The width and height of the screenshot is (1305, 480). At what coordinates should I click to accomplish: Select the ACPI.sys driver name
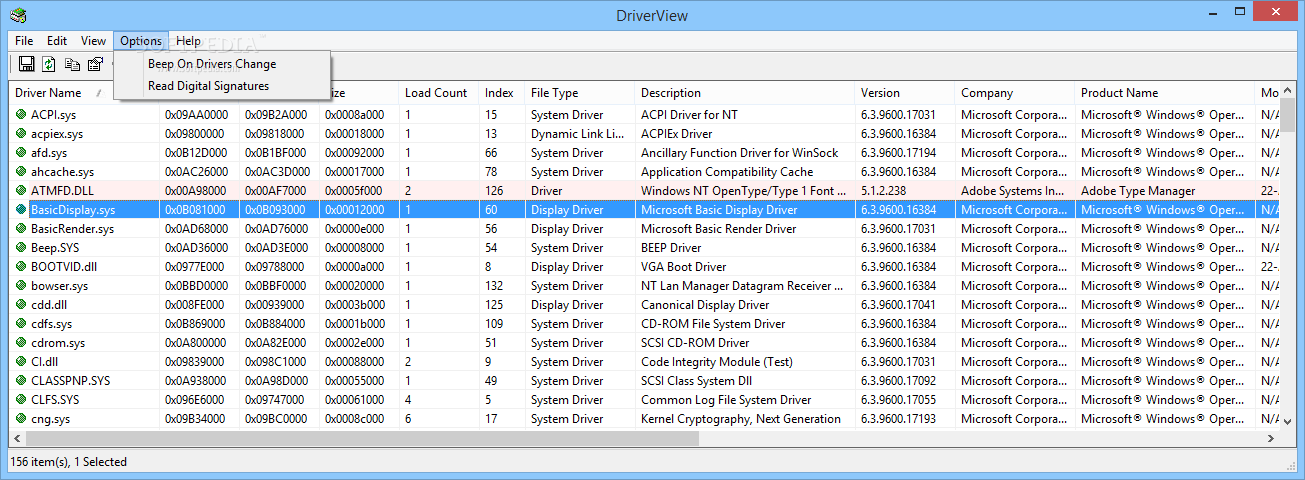coord(53,115)
